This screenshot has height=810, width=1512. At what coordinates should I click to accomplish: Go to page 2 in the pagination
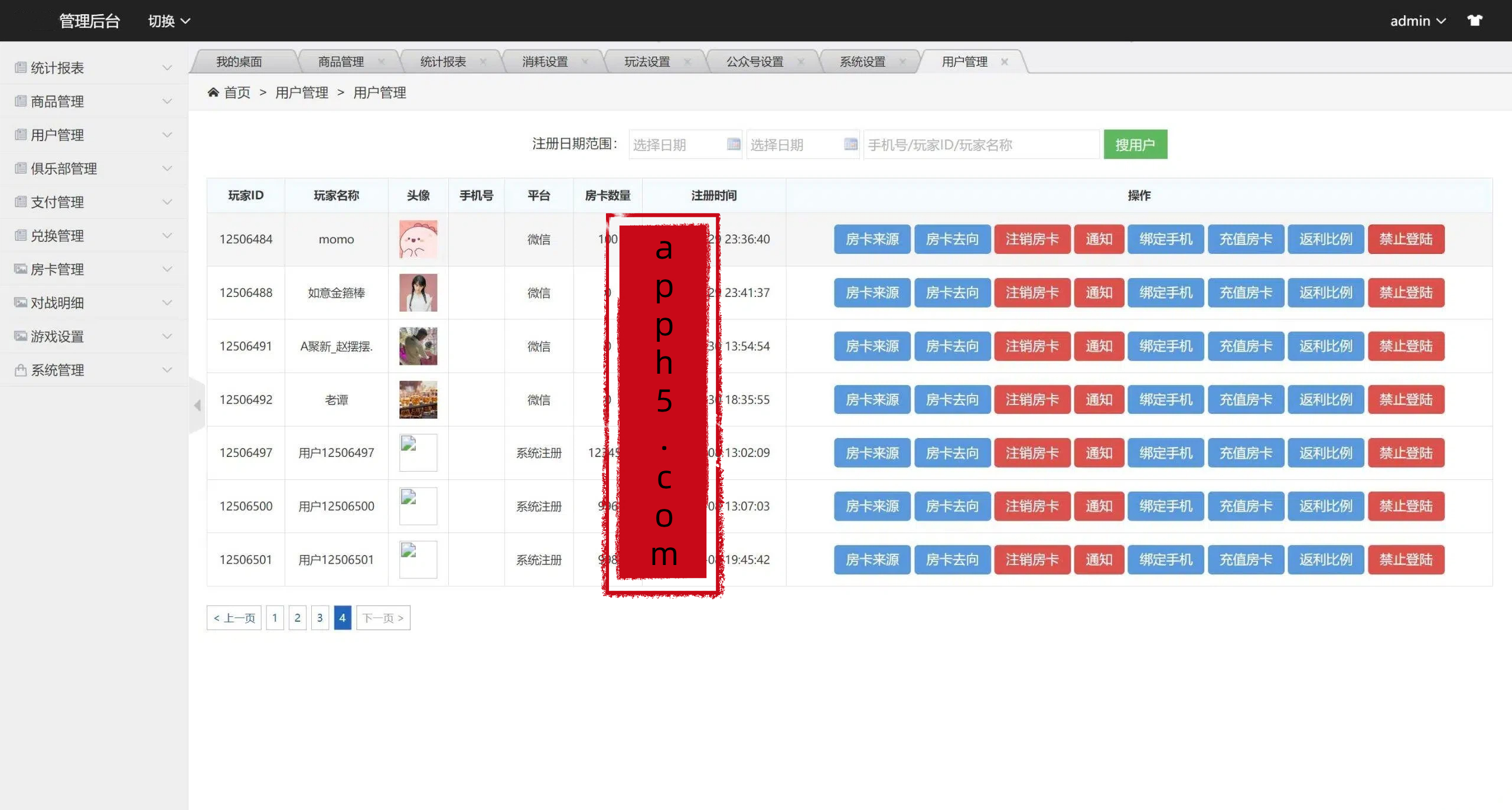(297, 618)
